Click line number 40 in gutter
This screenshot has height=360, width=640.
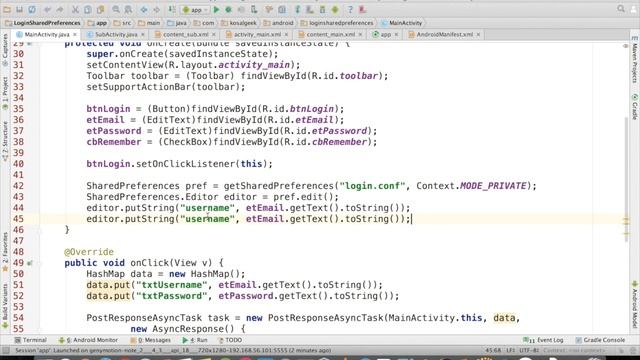(18, 164)
